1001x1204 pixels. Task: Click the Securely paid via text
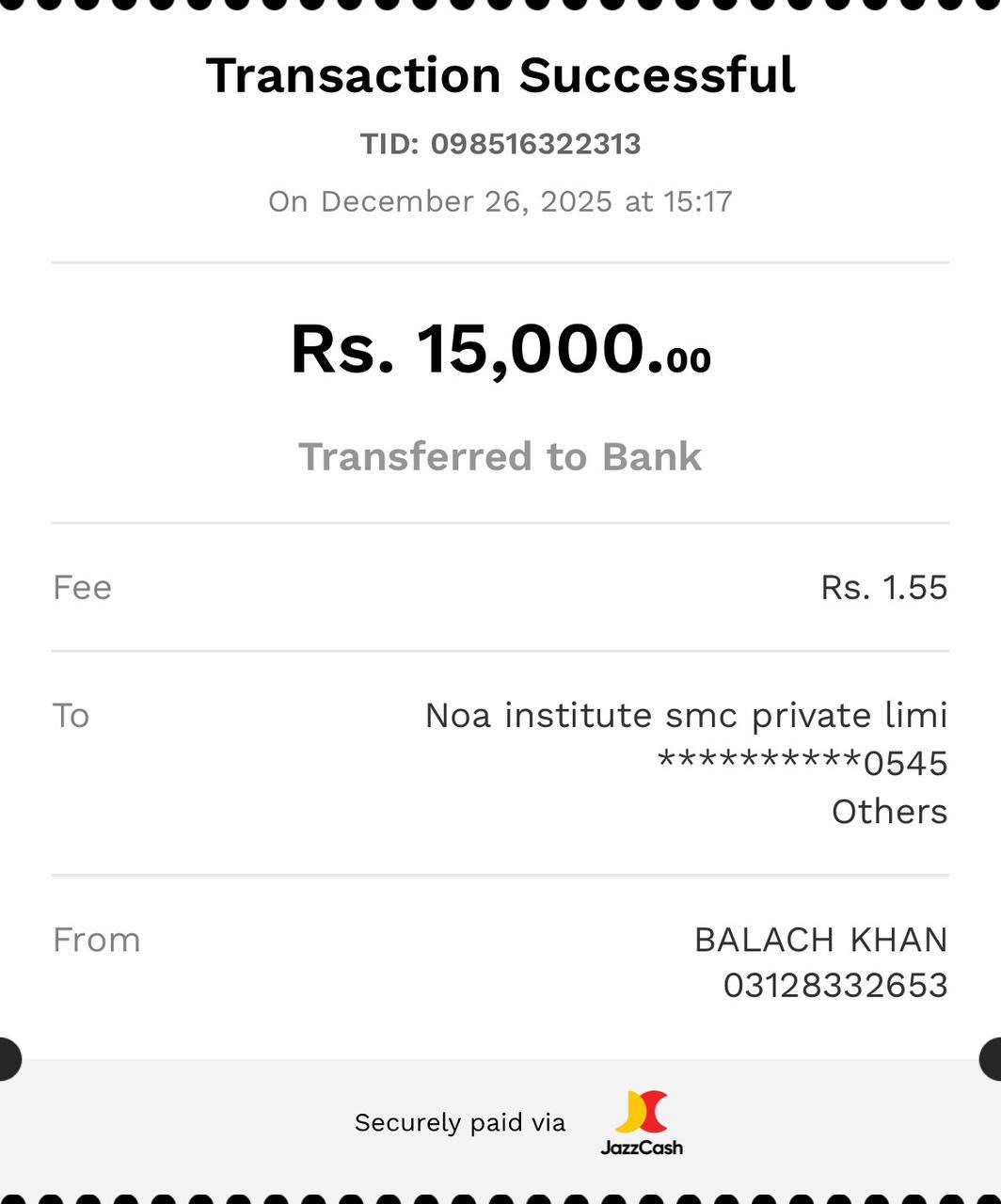tap(460, 1123)
